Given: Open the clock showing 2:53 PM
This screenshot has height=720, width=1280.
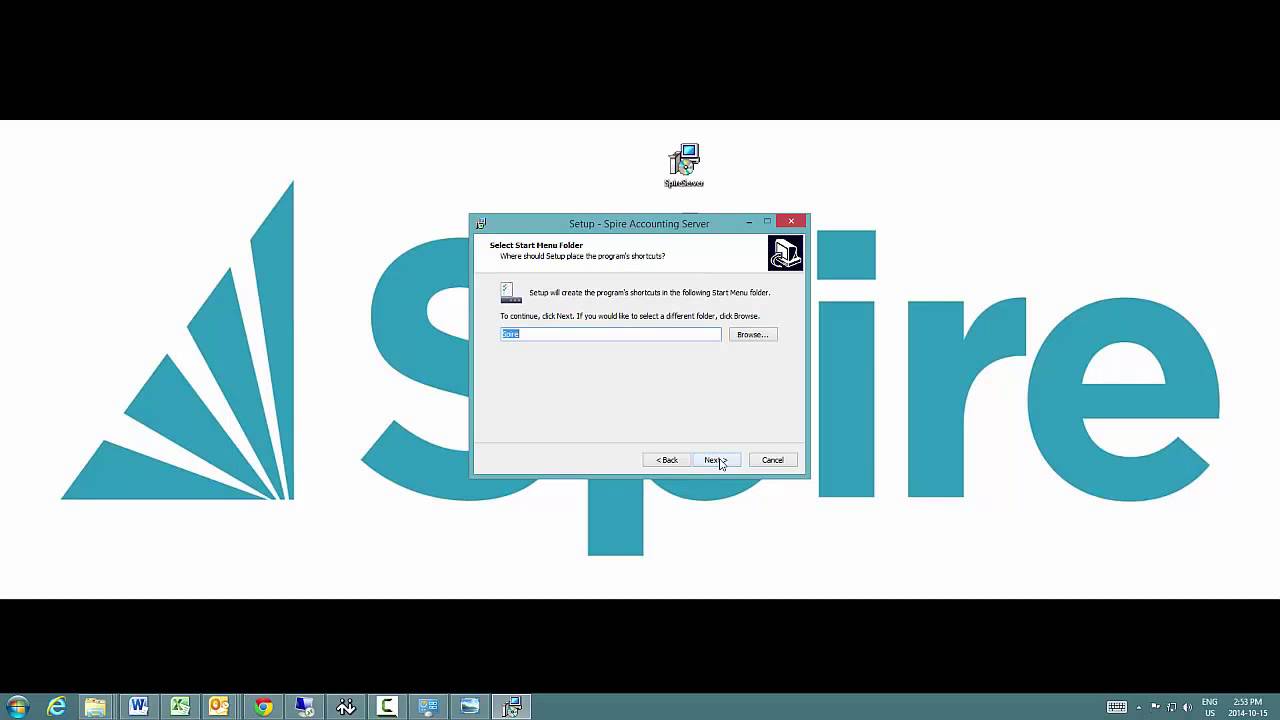Looking at the screenshot, I should coord(1247,707).
